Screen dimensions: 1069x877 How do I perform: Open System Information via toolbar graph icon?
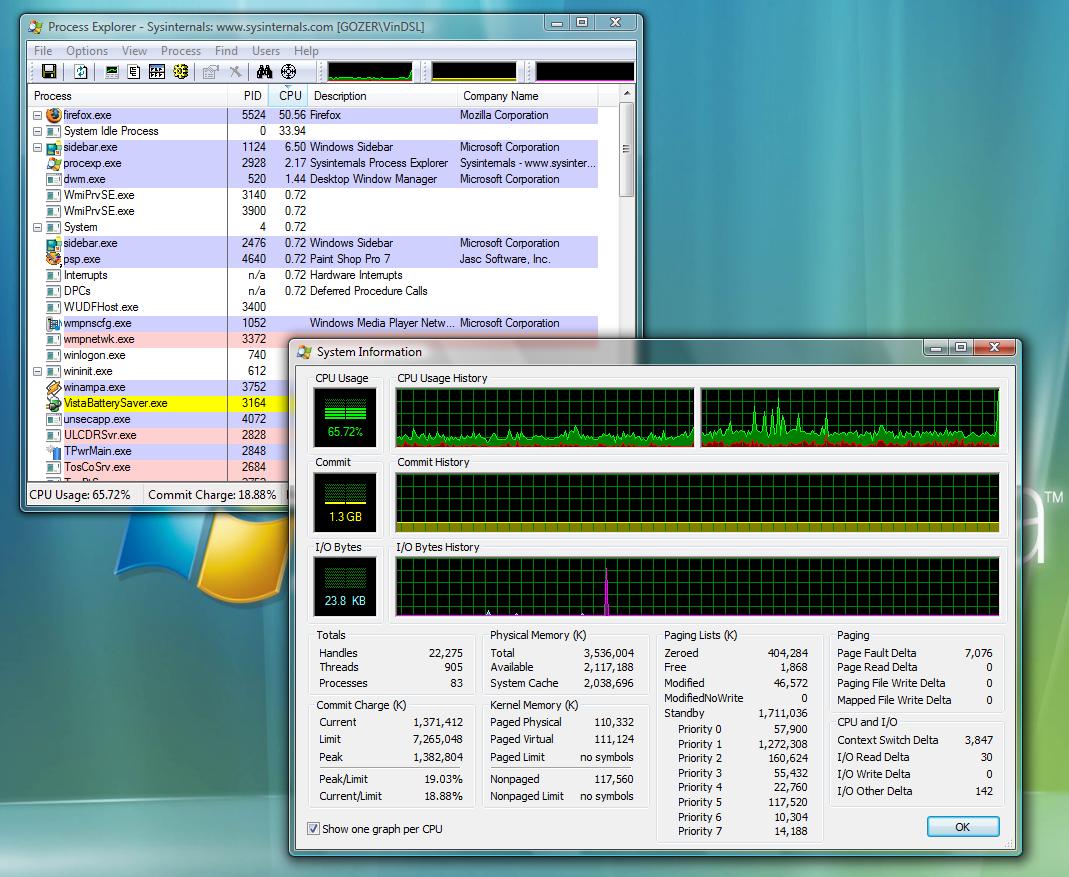click(111, 72)
